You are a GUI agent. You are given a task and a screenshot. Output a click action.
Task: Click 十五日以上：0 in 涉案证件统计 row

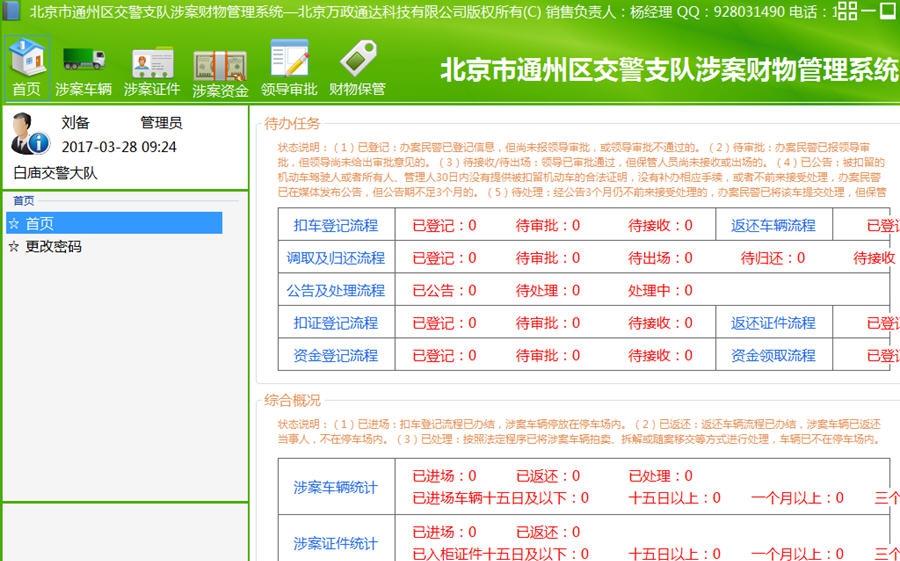click(x=674, y=554)
